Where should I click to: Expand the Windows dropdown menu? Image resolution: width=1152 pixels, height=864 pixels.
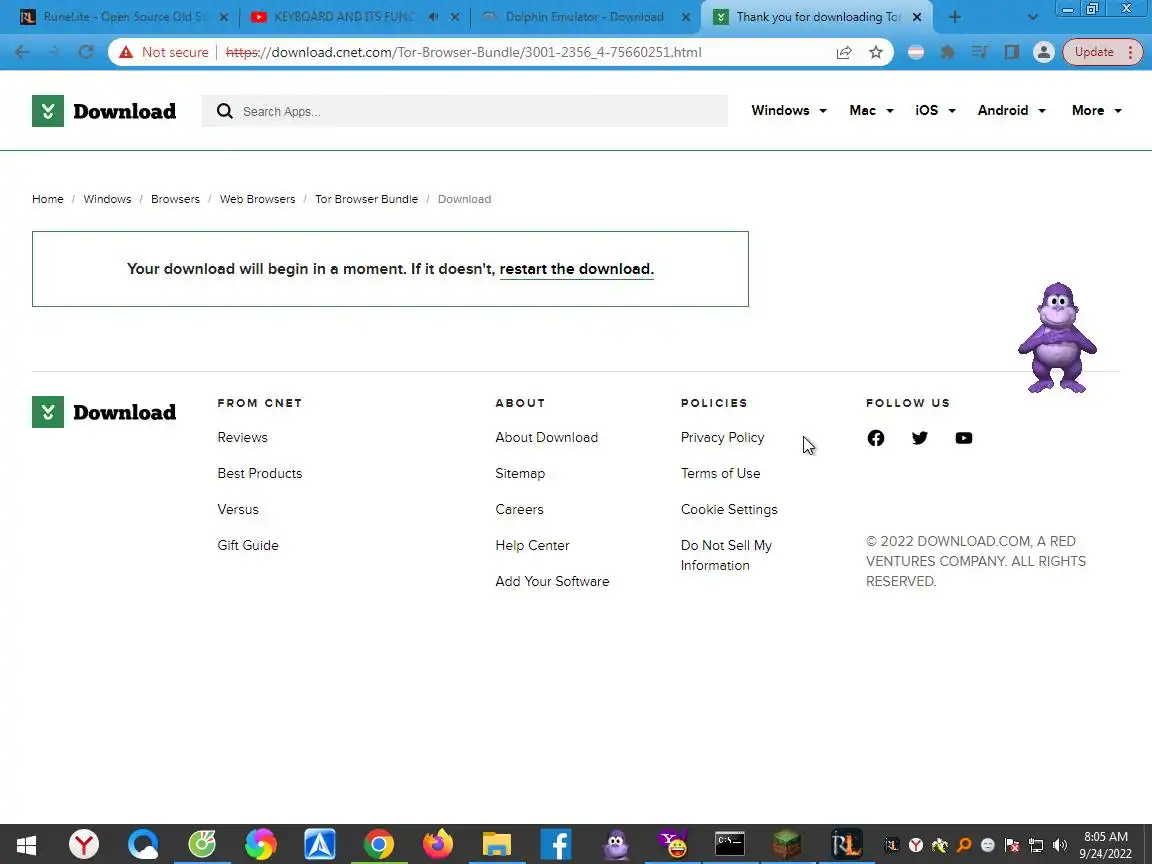click(789, 110)
